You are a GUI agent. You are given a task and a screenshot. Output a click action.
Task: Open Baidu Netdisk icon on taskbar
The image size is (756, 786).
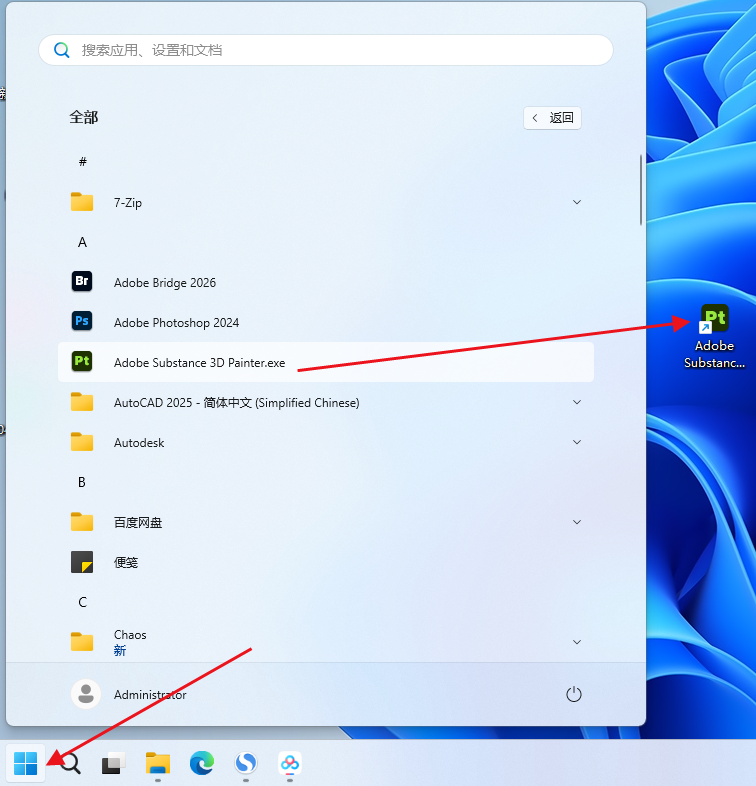pyautogui.click(x=290, y=763)
